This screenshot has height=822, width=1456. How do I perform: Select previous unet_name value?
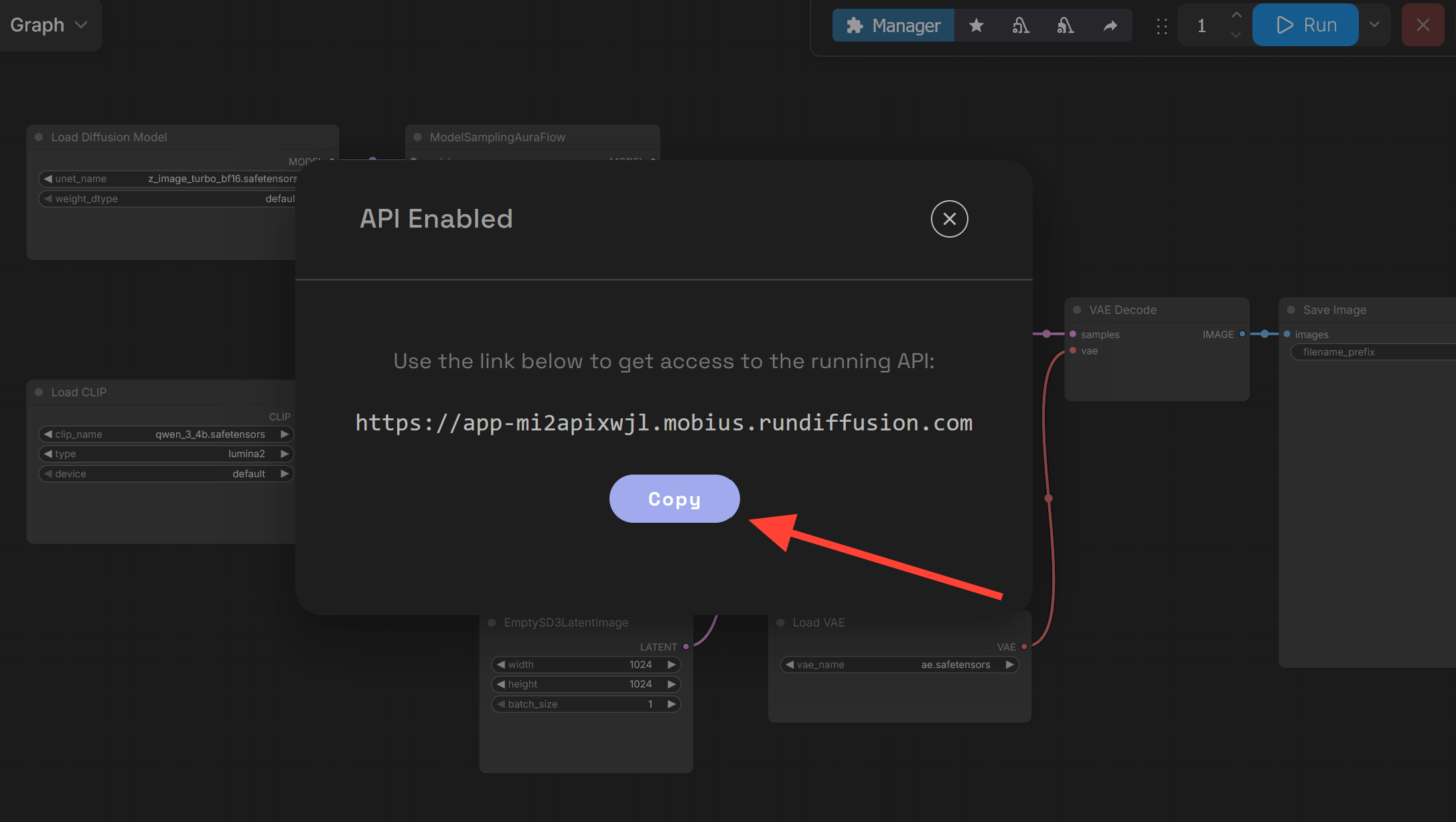tap(48, 179)
